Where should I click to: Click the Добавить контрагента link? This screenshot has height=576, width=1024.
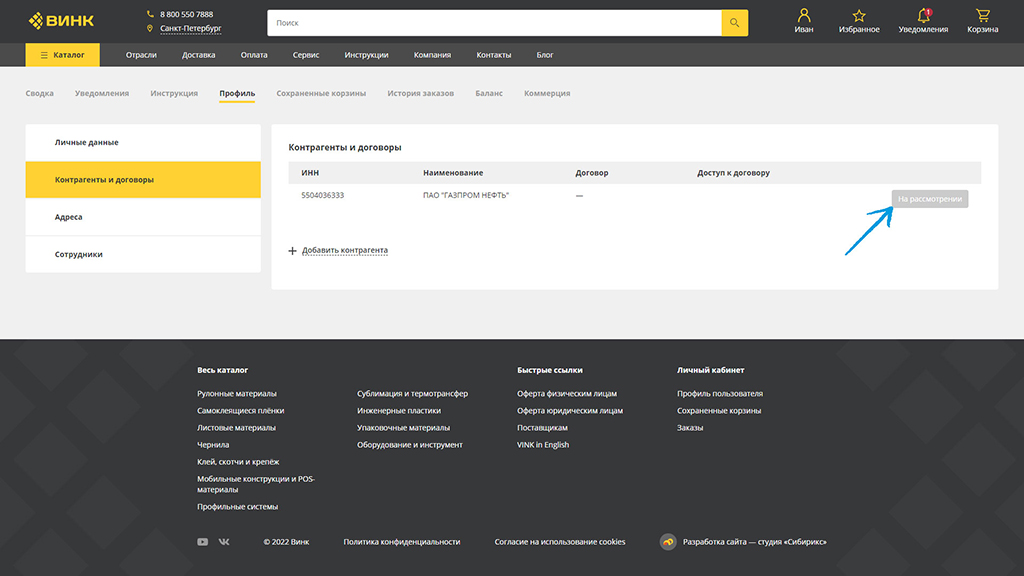pos(345,250)
